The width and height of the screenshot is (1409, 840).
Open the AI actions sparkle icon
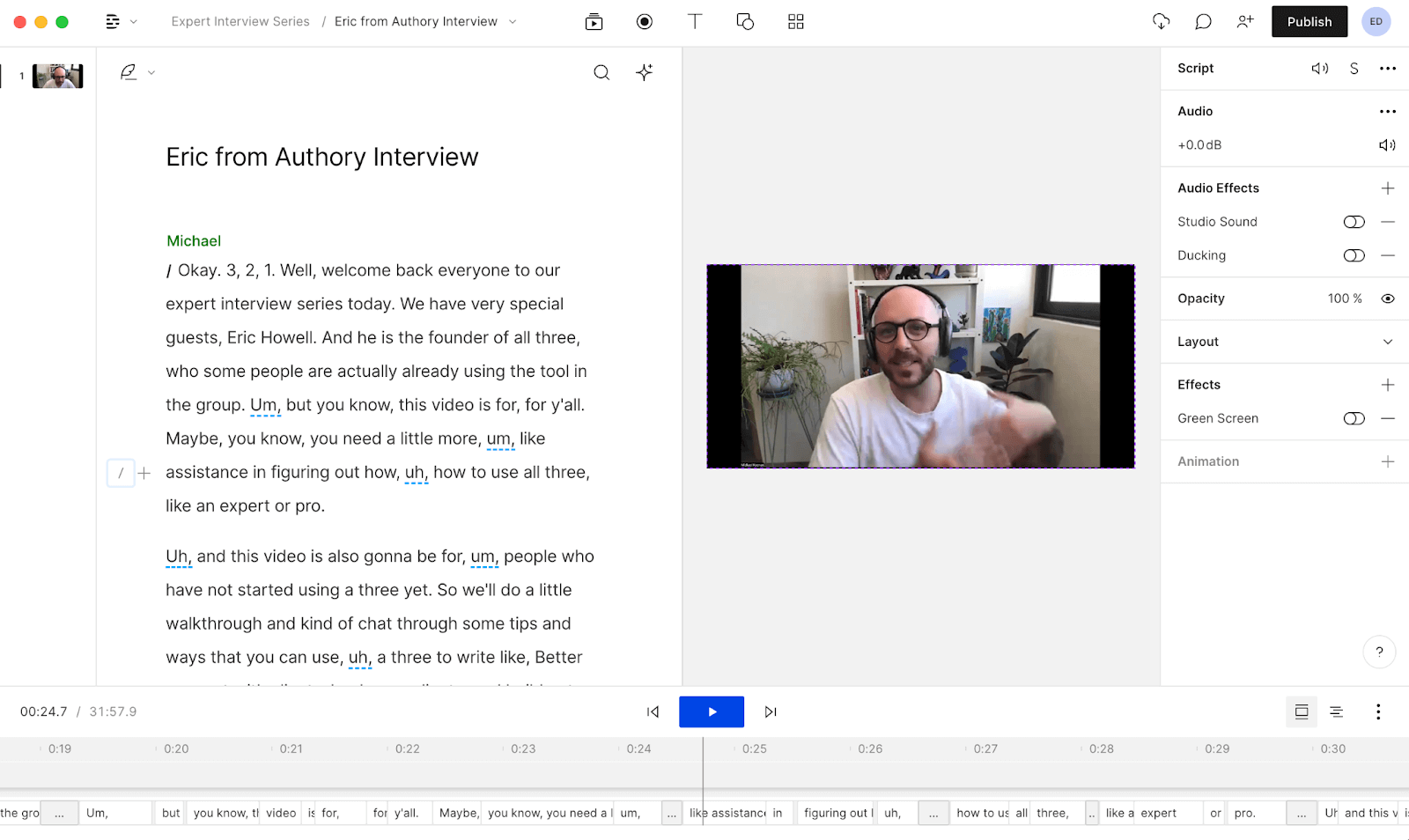[644, 72]
